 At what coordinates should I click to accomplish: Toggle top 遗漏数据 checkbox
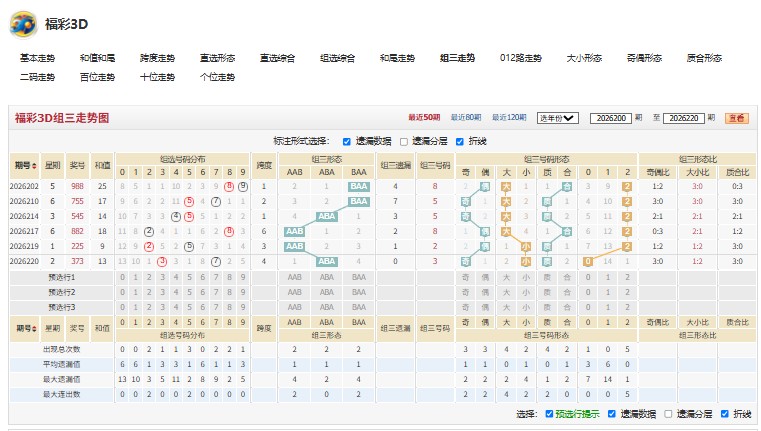pos(347,142)
